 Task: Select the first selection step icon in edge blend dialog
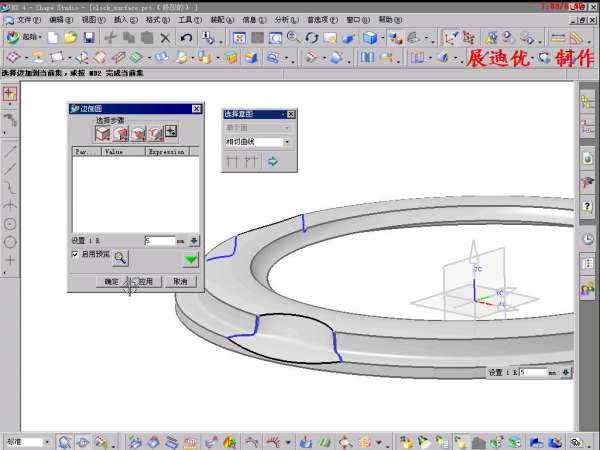coord(102,133)
